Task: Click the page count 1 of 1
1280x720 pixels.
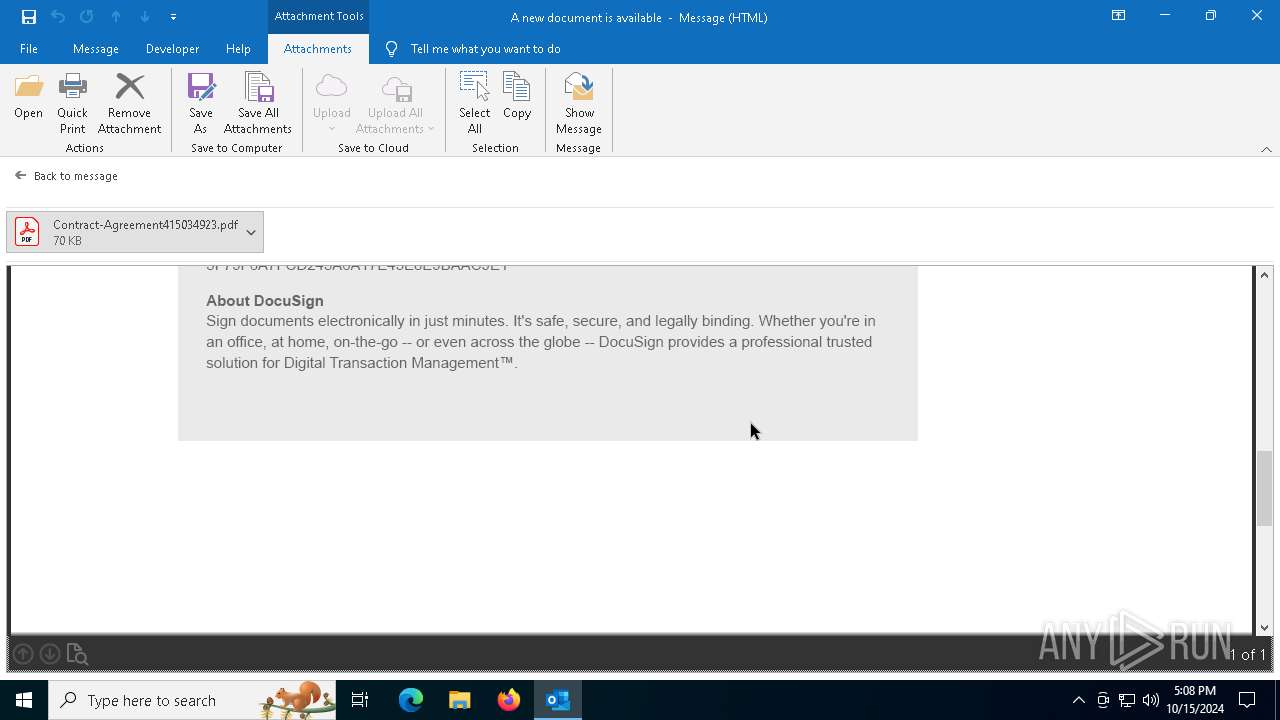Action: click(1246, 654)
